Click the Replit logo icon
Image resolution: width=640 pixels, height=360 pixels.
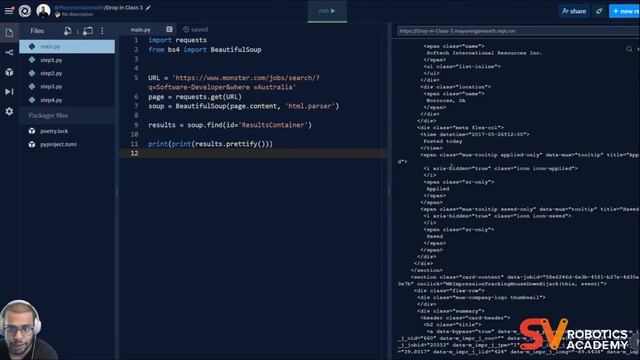(25, 11)
